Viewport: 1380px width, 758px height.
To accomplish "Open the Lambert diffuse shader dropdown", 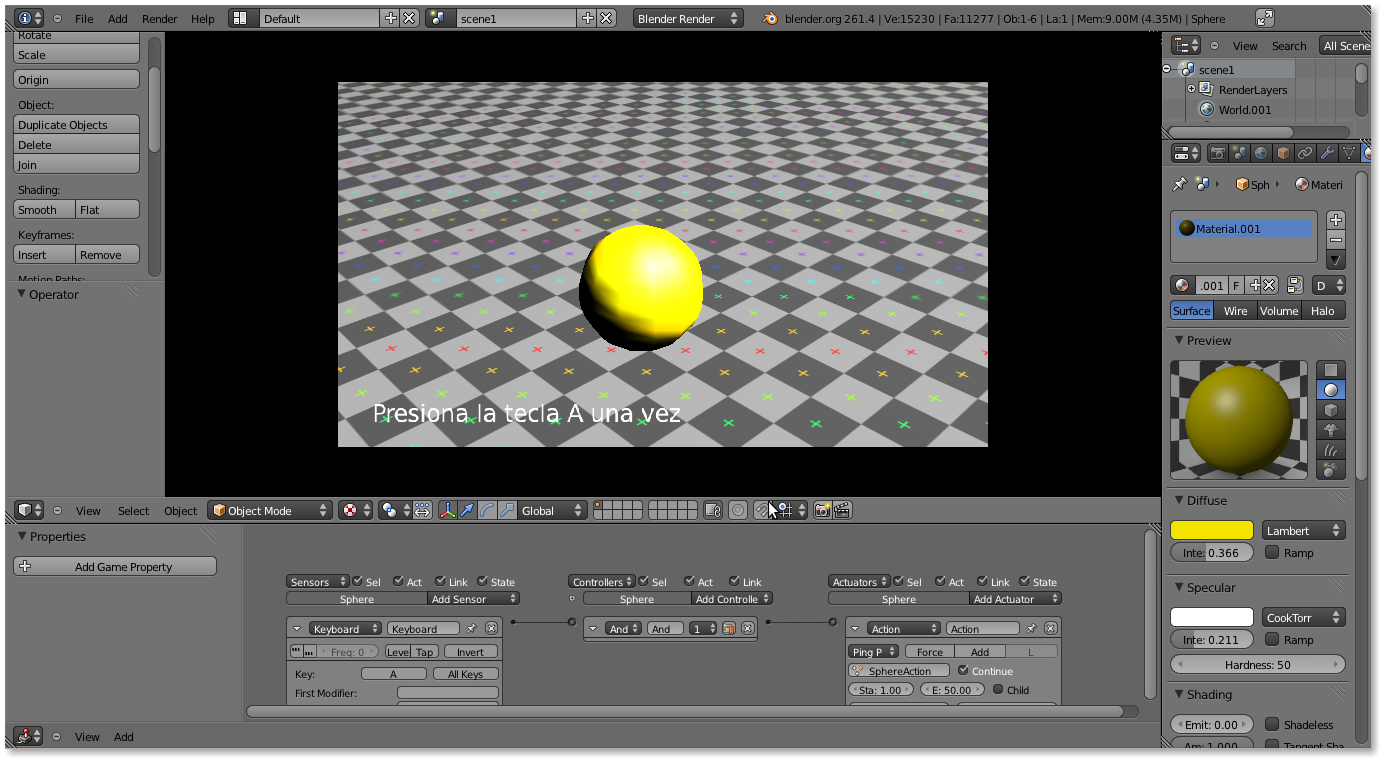I will 1303,531.
